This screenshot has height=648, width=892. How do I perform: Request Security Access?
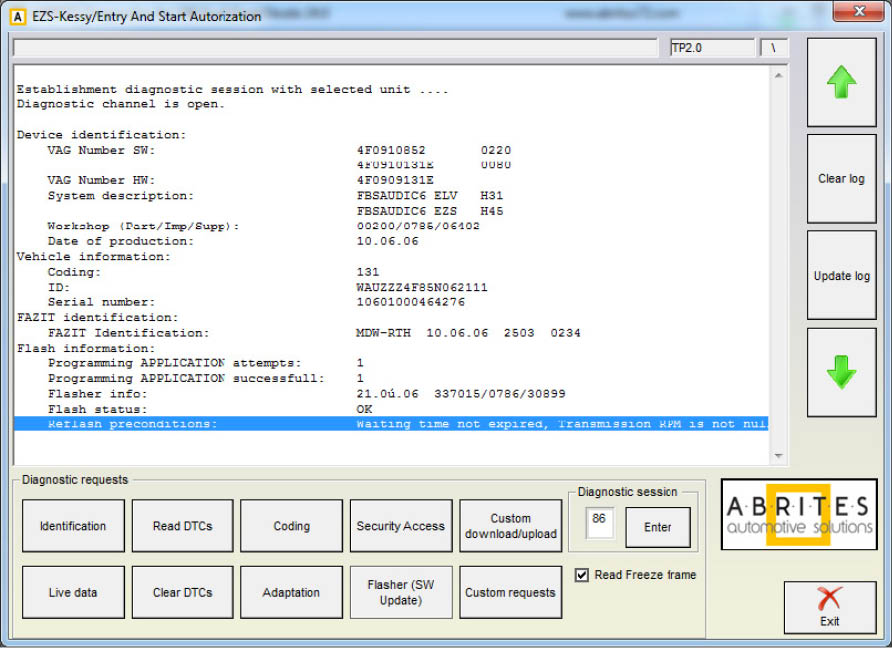click(400, 526)
